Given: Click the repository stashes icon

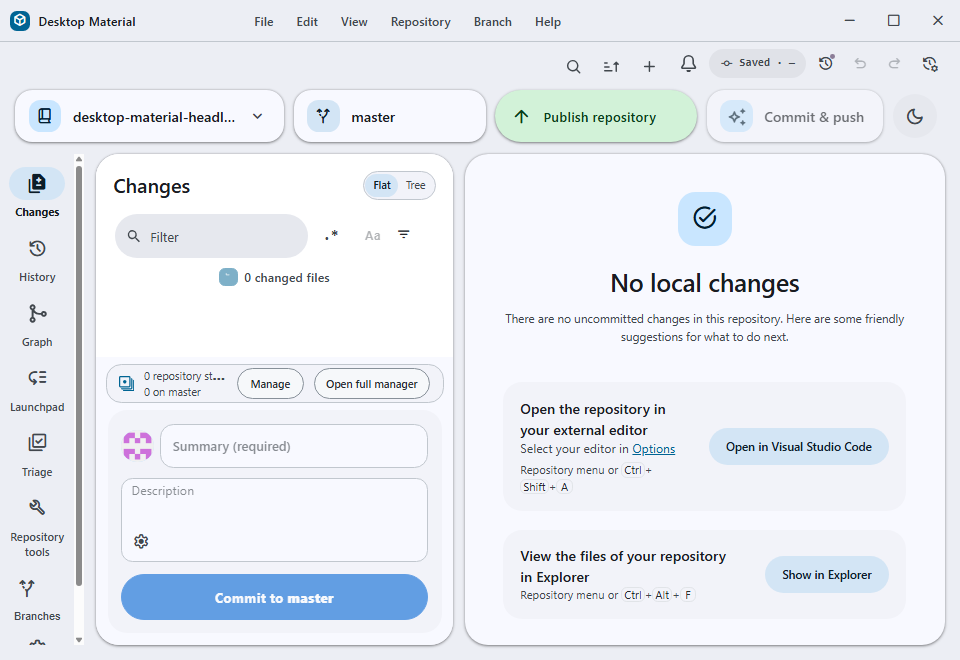Looking at the screenshot, I should coord(127,383).
